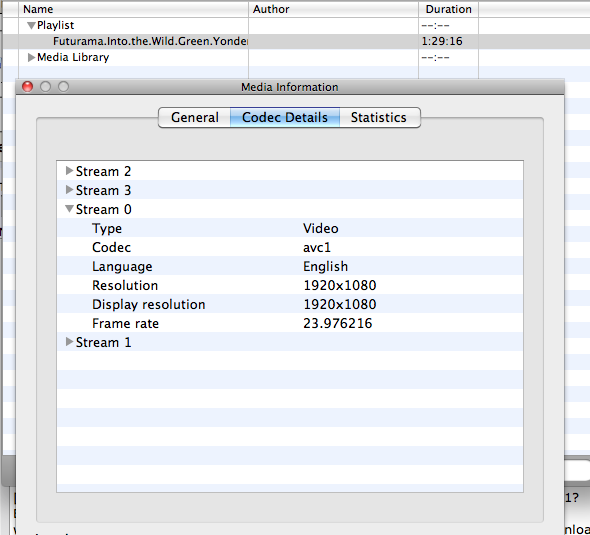Click the Video type value

321,228
